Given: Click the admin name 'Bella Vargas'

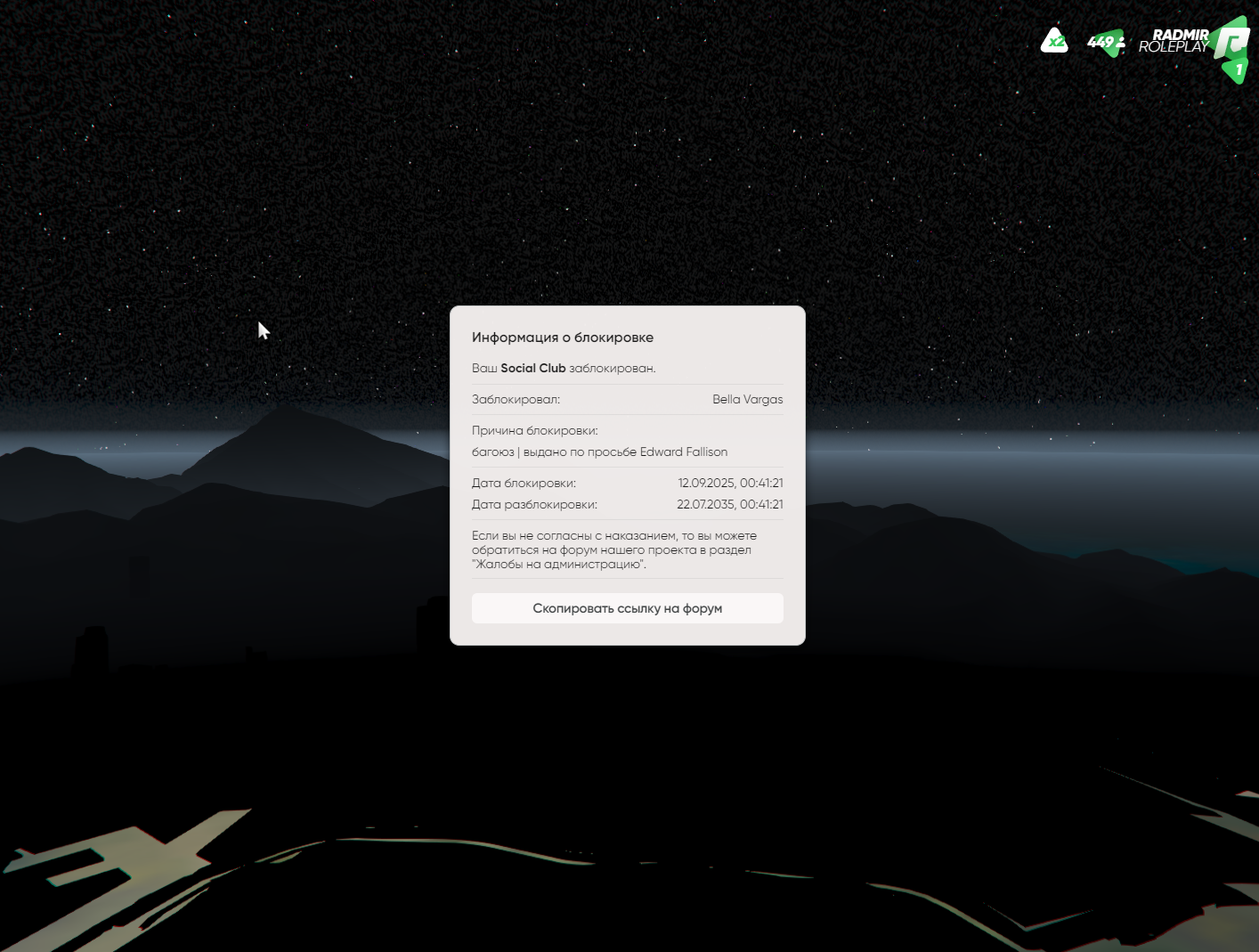Looking at the screenshot, I should coord(748,399).
